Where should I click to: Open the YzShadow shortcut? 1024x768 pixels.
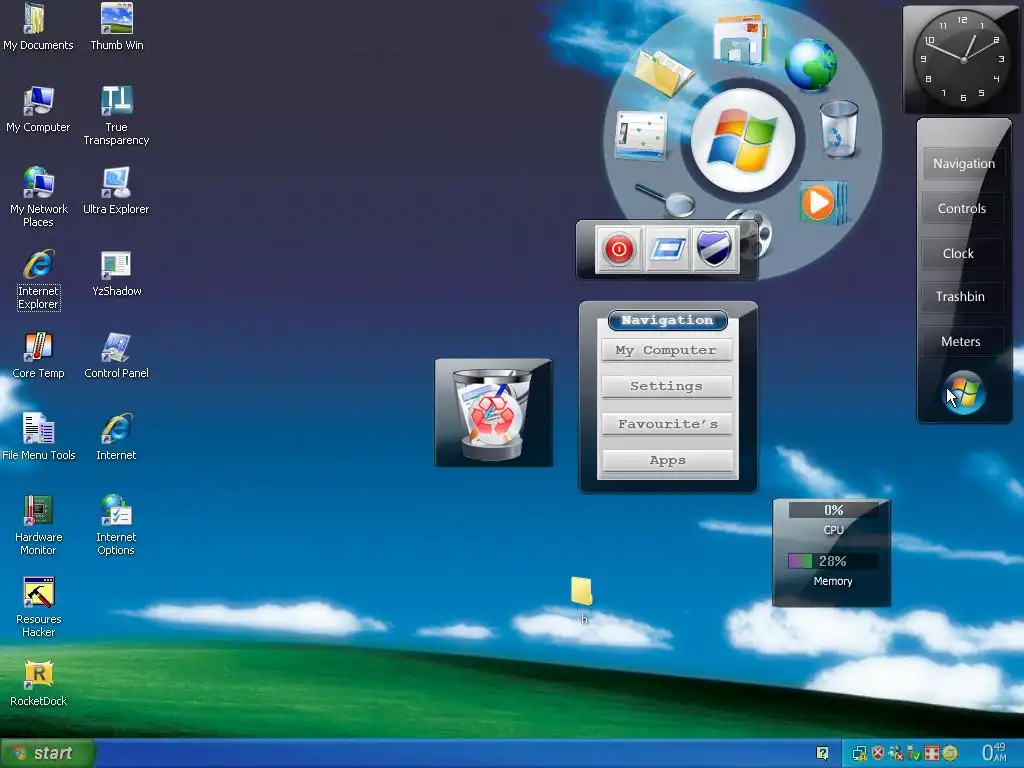click(116, 273)
